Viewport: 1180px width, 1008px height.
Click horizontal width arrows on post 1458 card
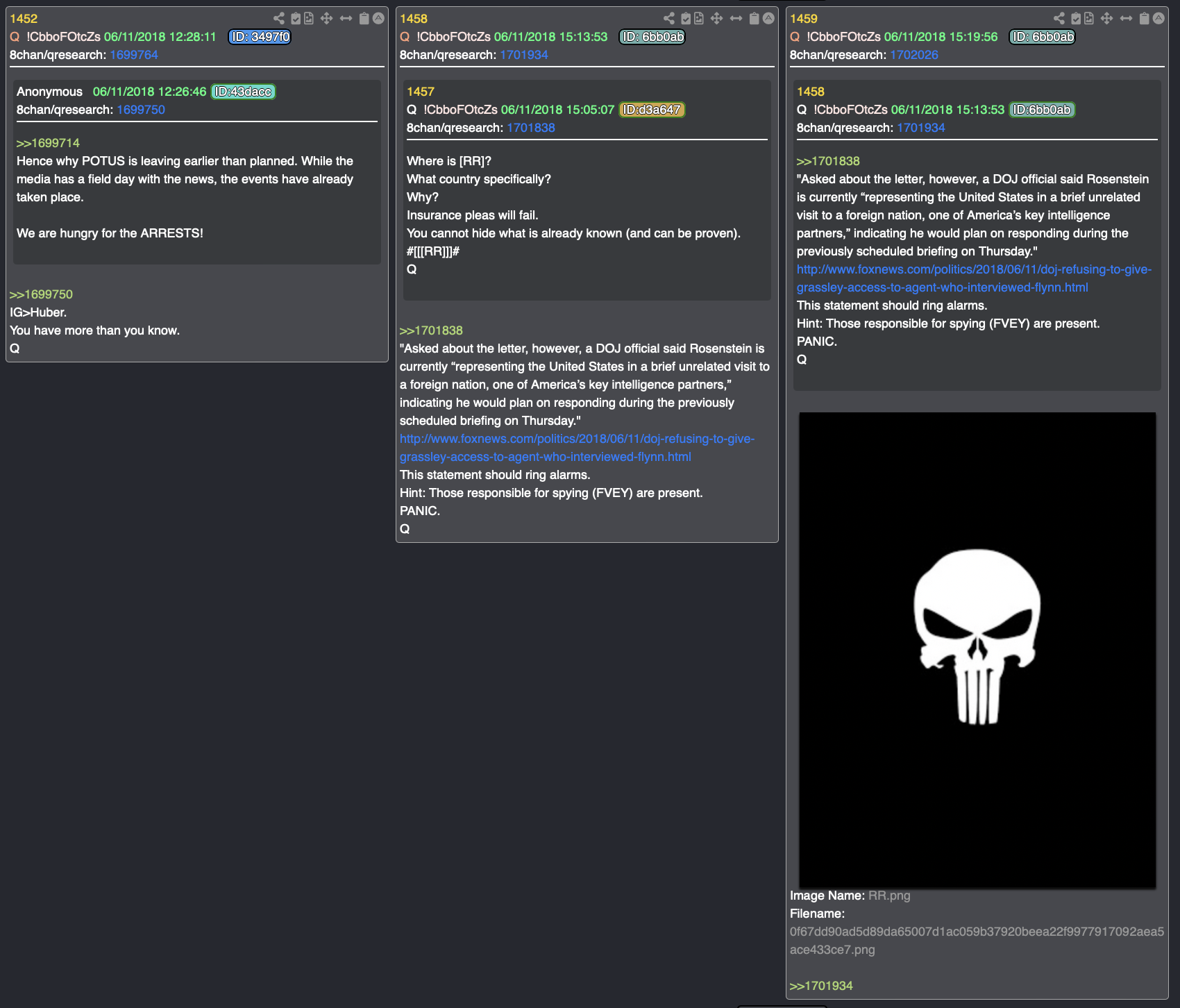point(736,19)
